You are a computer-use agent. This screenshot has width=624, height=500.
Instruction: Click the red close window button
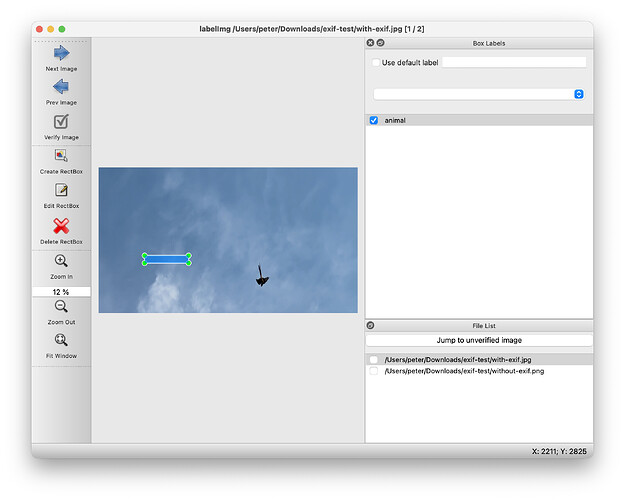[39, 29]
